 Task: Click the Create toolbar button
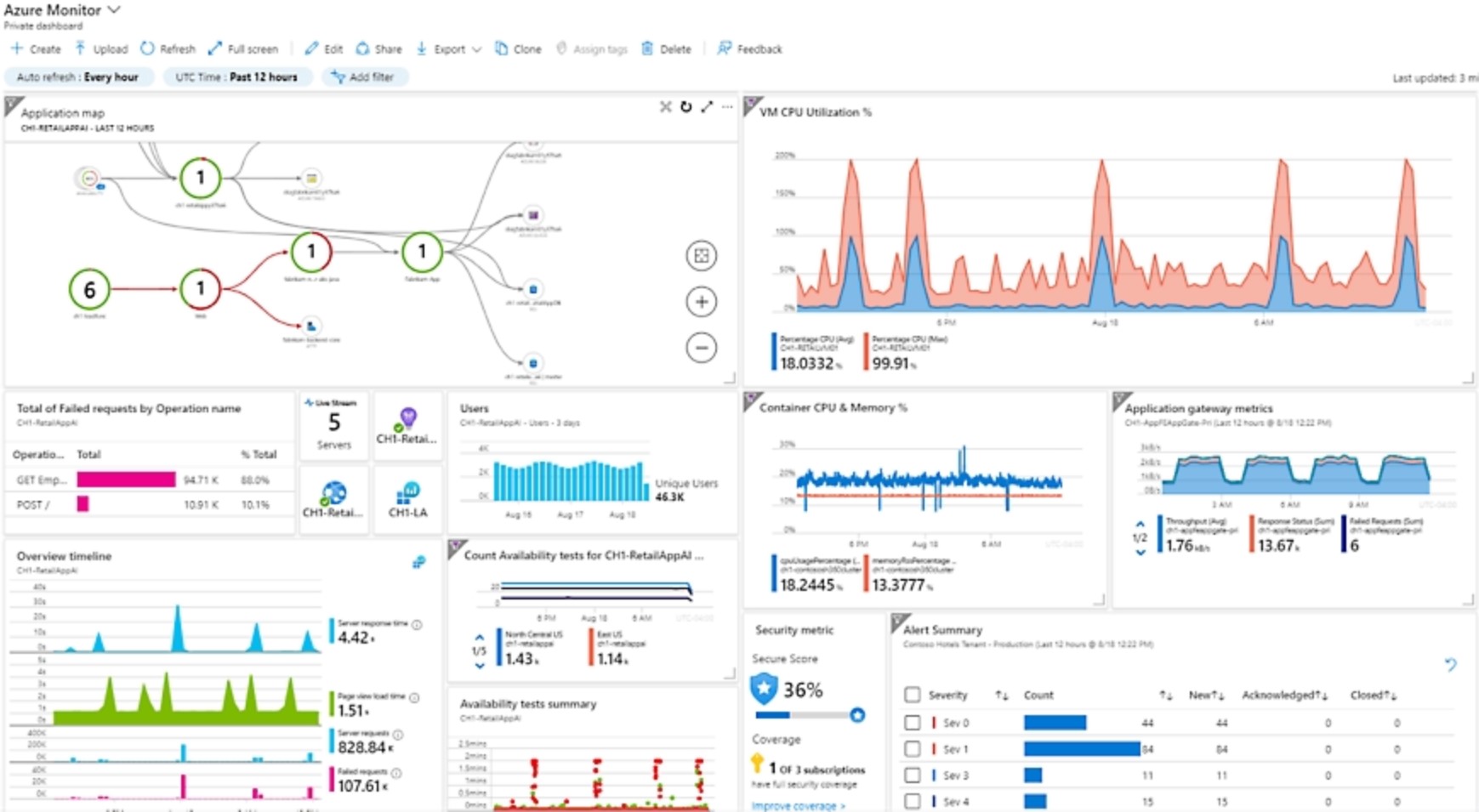tap(36, 49)
